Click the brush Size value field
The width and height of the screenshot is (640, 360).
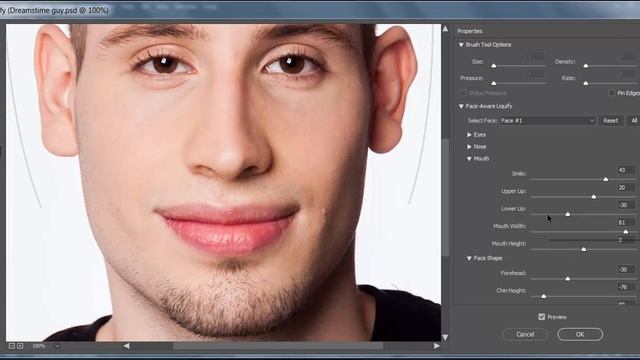pos(536,56)
